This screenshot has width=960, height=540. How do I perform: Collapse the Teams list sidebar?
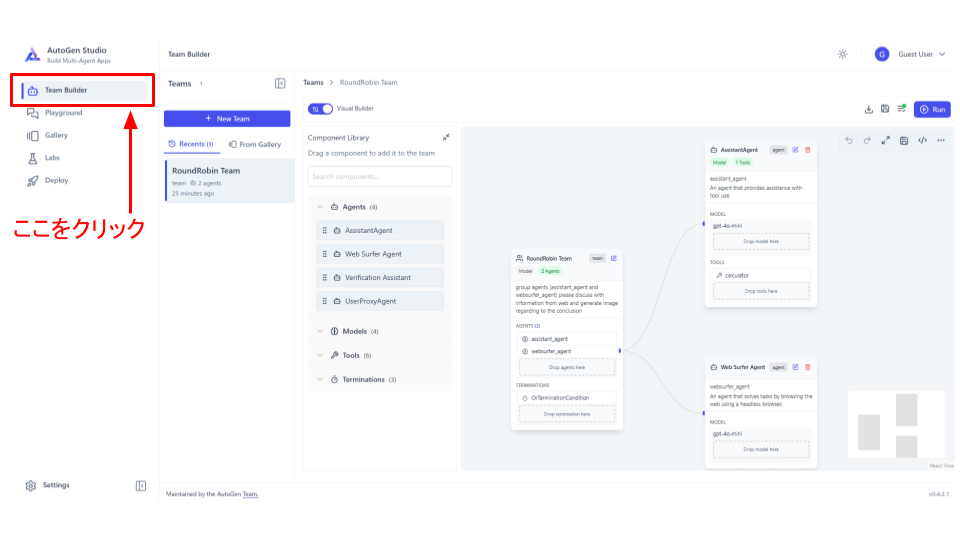pos(280,84)
